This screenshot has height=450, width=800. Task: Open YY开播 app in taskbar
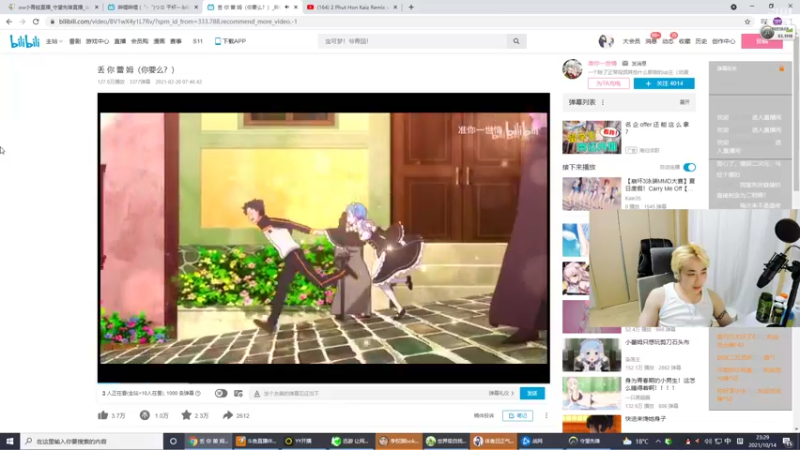tap(303, 441)
